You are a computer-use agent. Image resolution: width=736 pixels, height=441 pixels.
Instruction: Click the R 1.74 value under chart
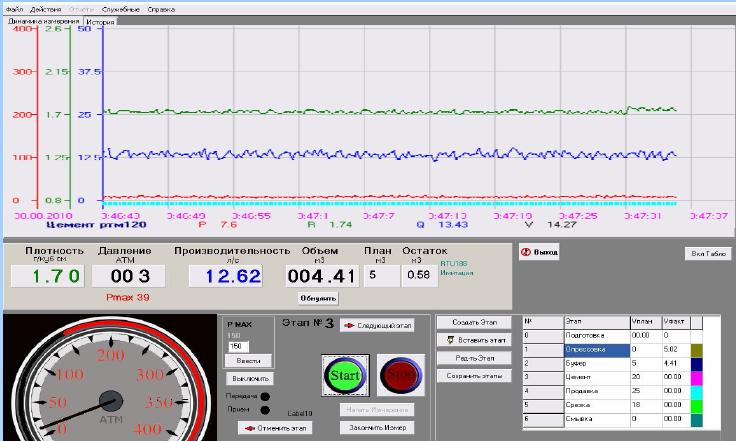pos(330,225)
